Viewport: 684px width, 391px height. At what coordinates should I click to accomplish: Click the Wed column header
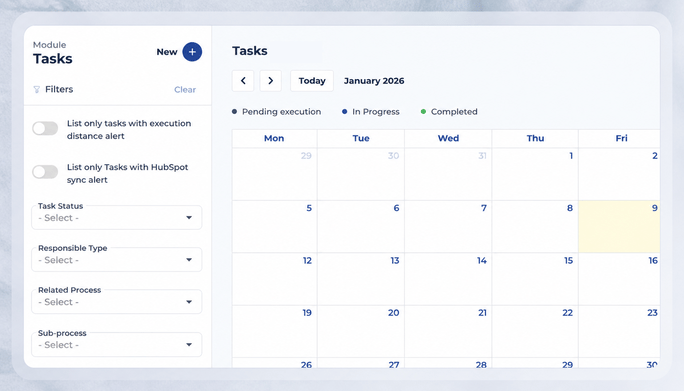tap(448, 138)
